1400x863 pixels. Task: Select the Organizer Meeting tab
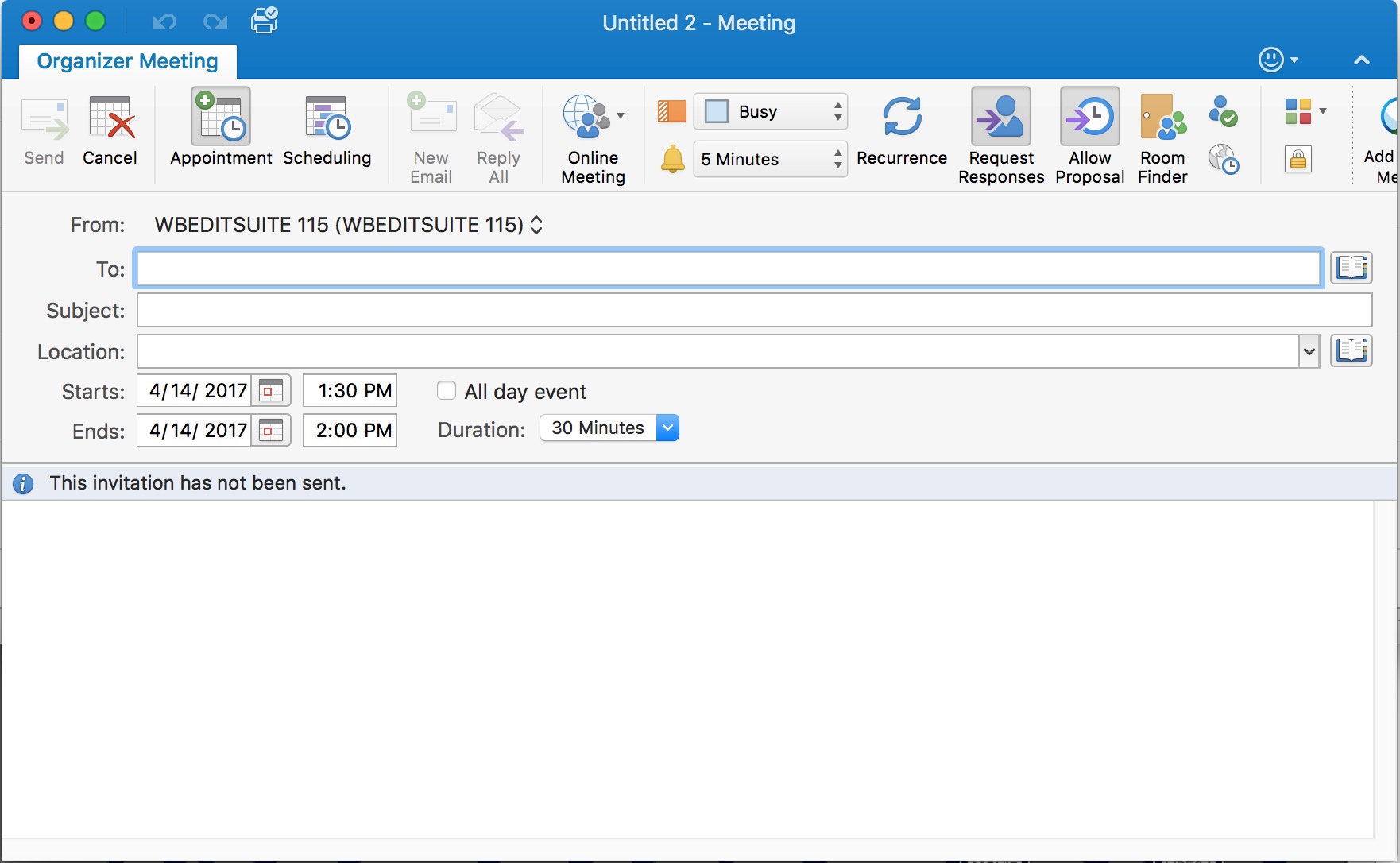[127, 61]
